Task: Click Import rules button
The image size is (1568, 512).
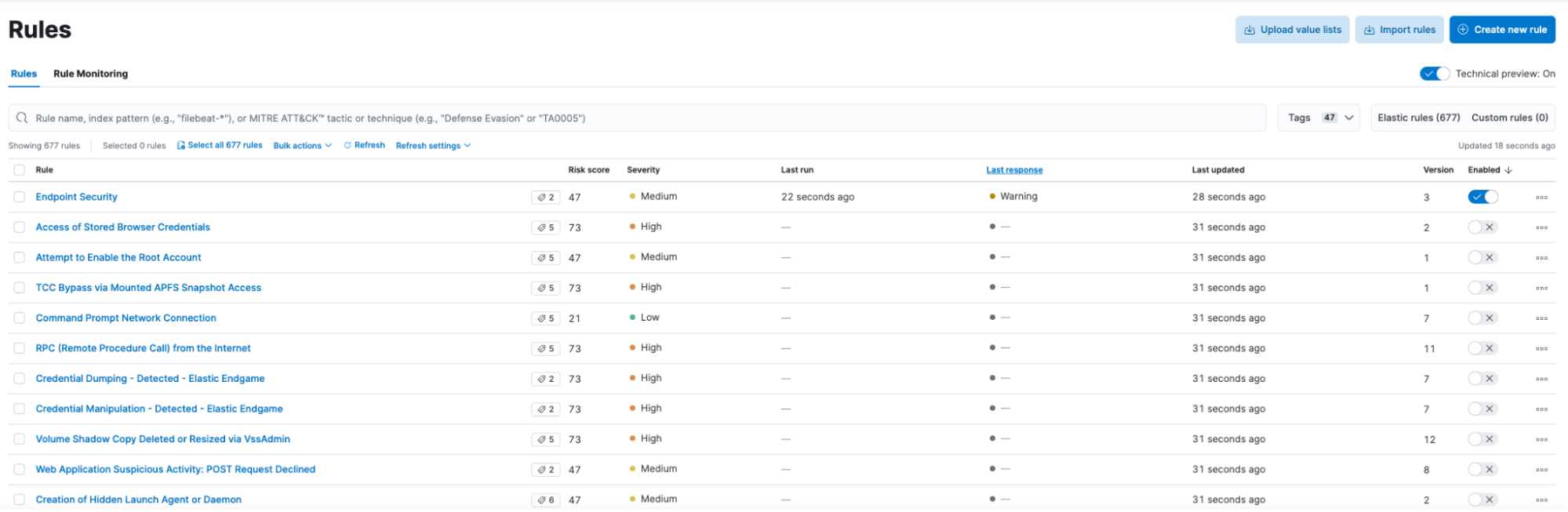Action: click(1399, 30)
